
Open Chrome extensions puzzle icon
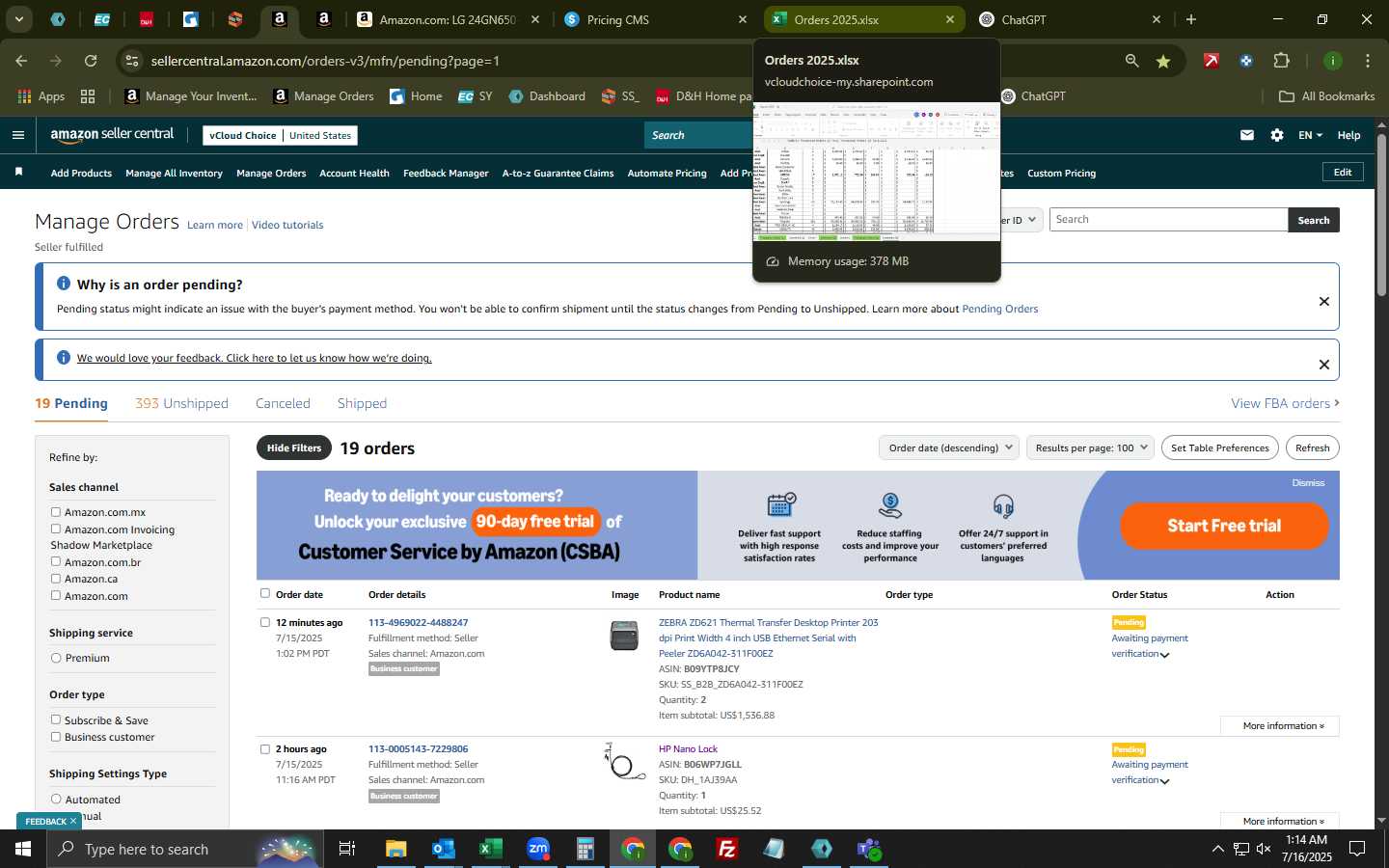click(x=1281, y=61)
